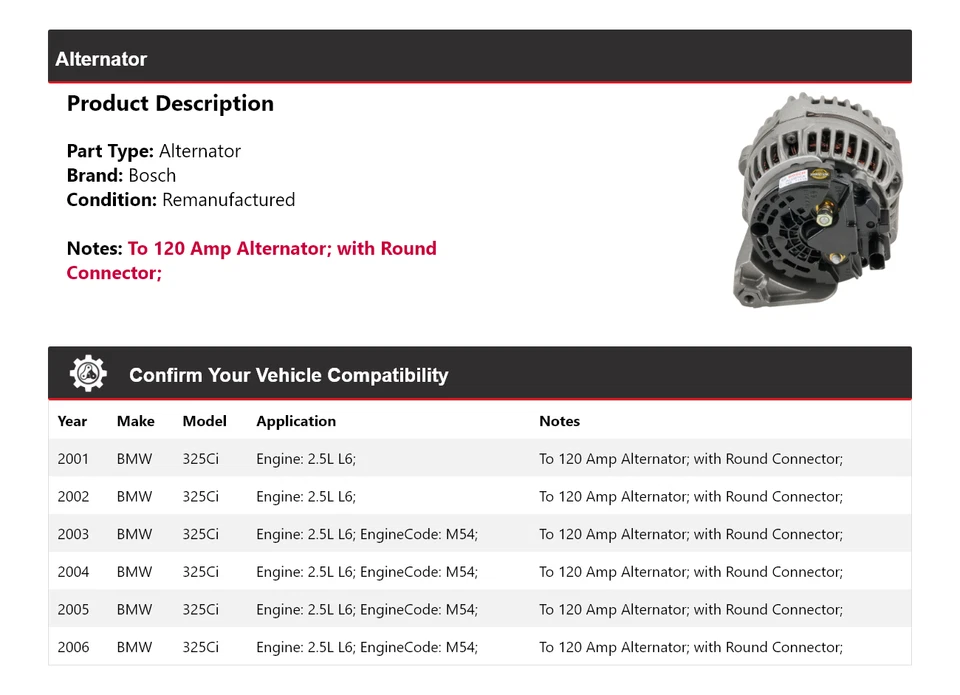Screen dimensions: 960x695
Task: Click the Year column header
Action: [x=72, y=421]
